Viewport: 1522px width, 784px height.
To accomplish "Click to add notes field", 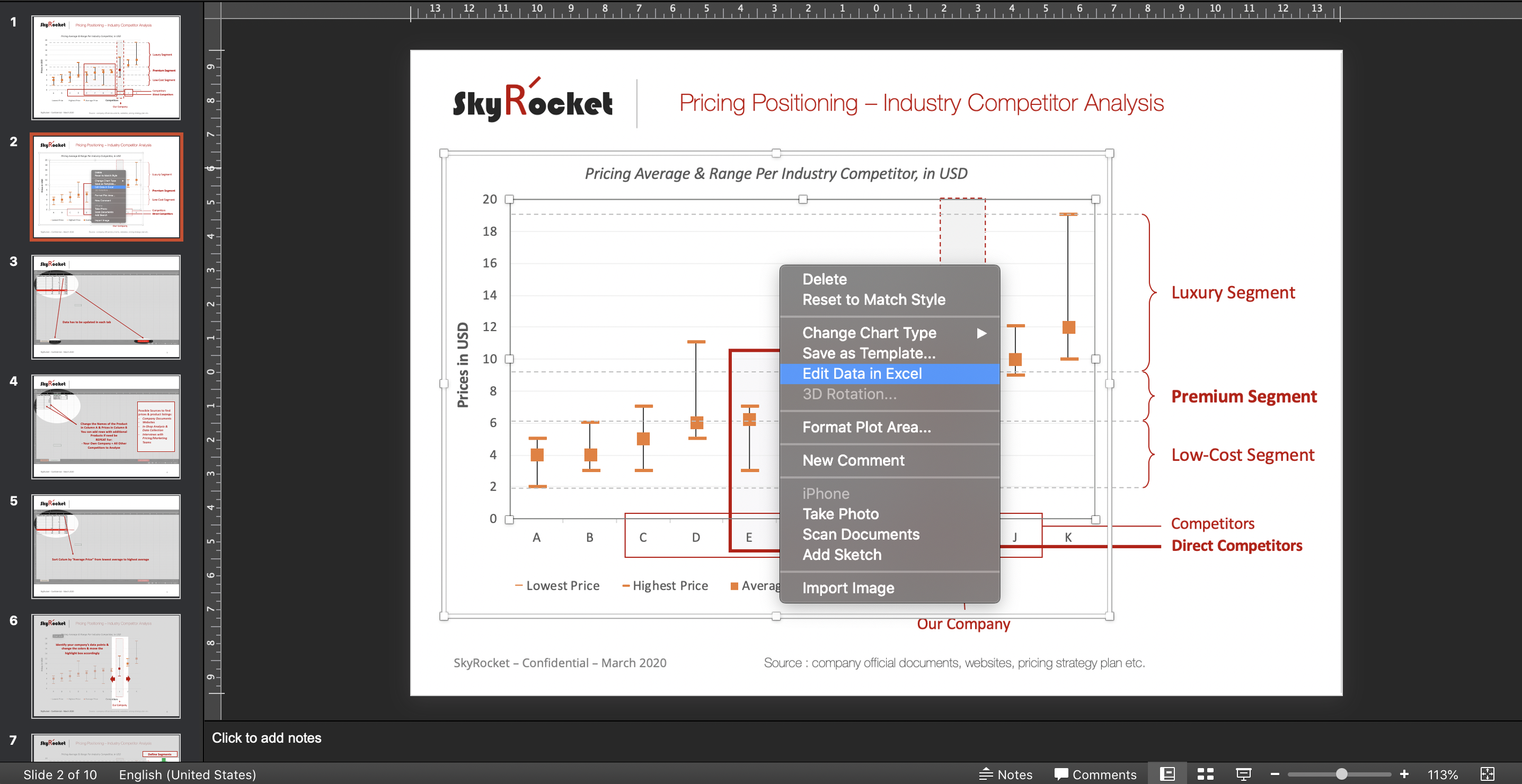I will 267,738.
